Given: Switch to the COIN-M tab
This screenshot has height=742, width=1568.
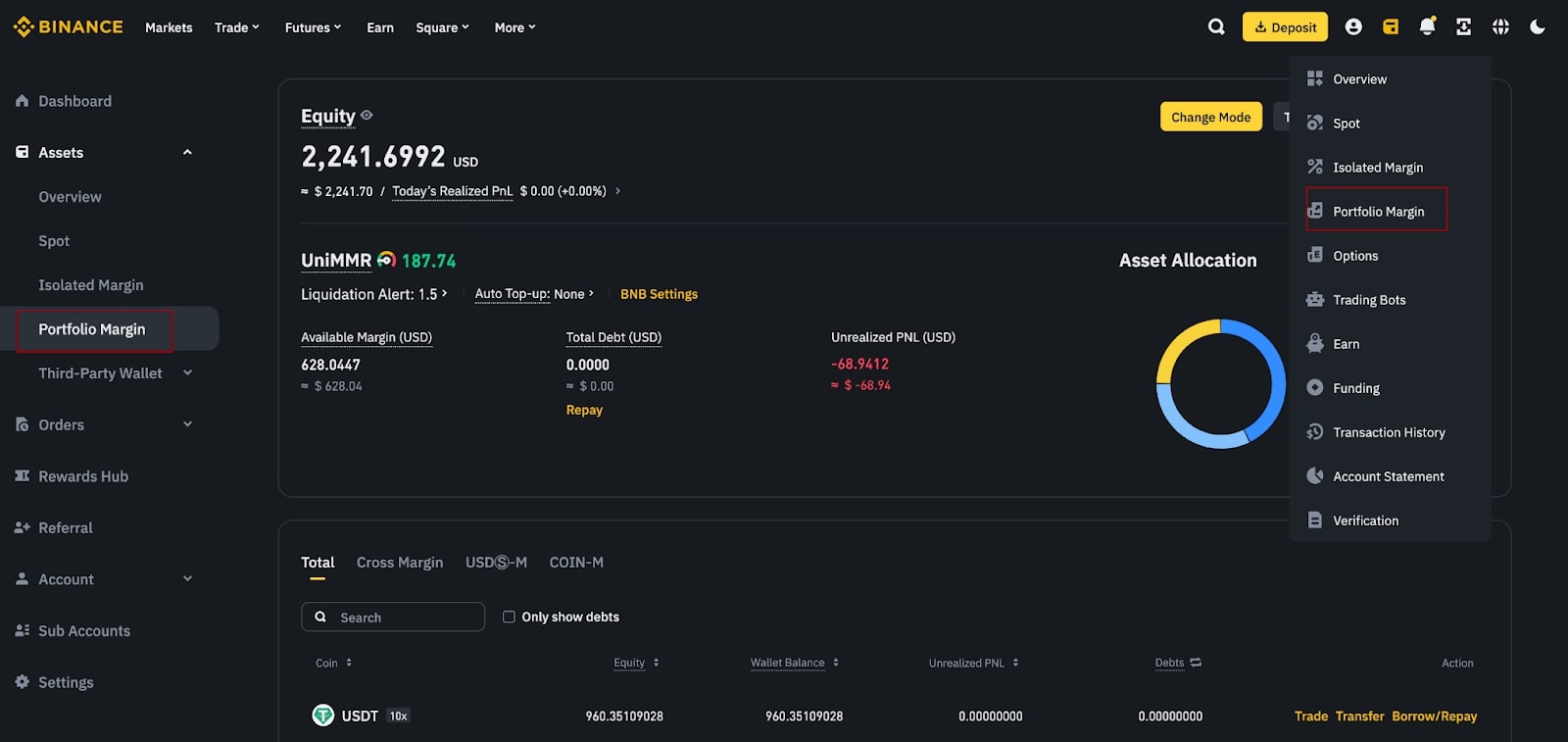Looking at the screenshot, I should (x=576, y=563).
